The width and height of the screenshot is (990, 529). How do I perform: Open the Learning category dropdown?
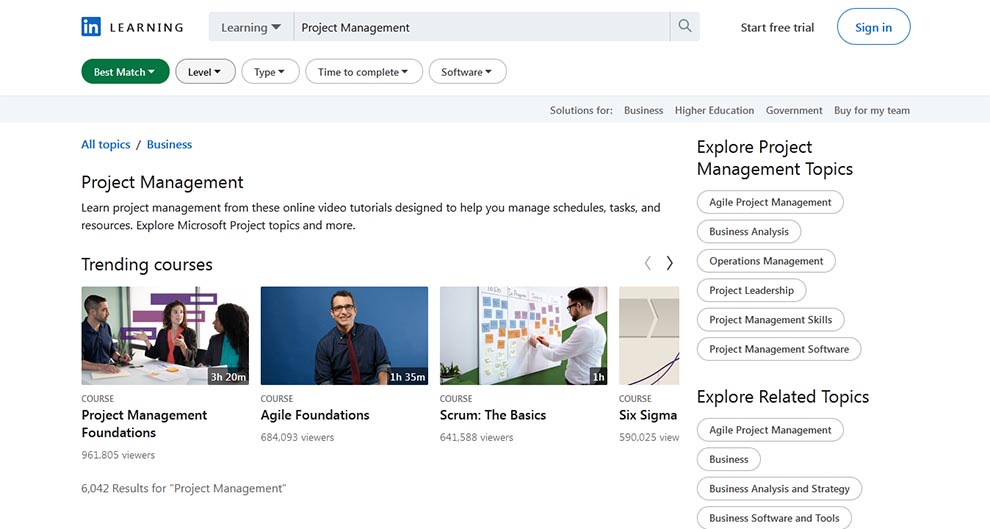251,27
